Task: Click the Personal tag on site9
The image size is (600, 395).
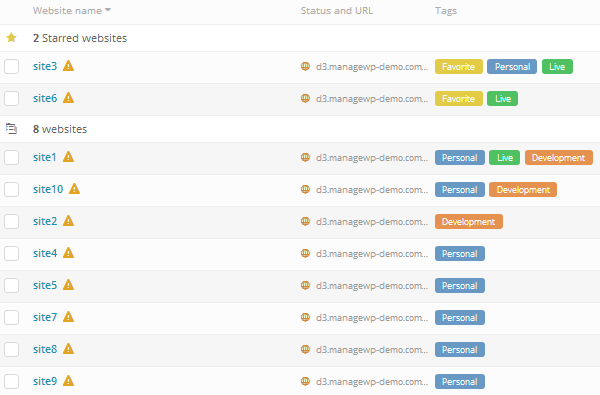Action: (460, 381)
